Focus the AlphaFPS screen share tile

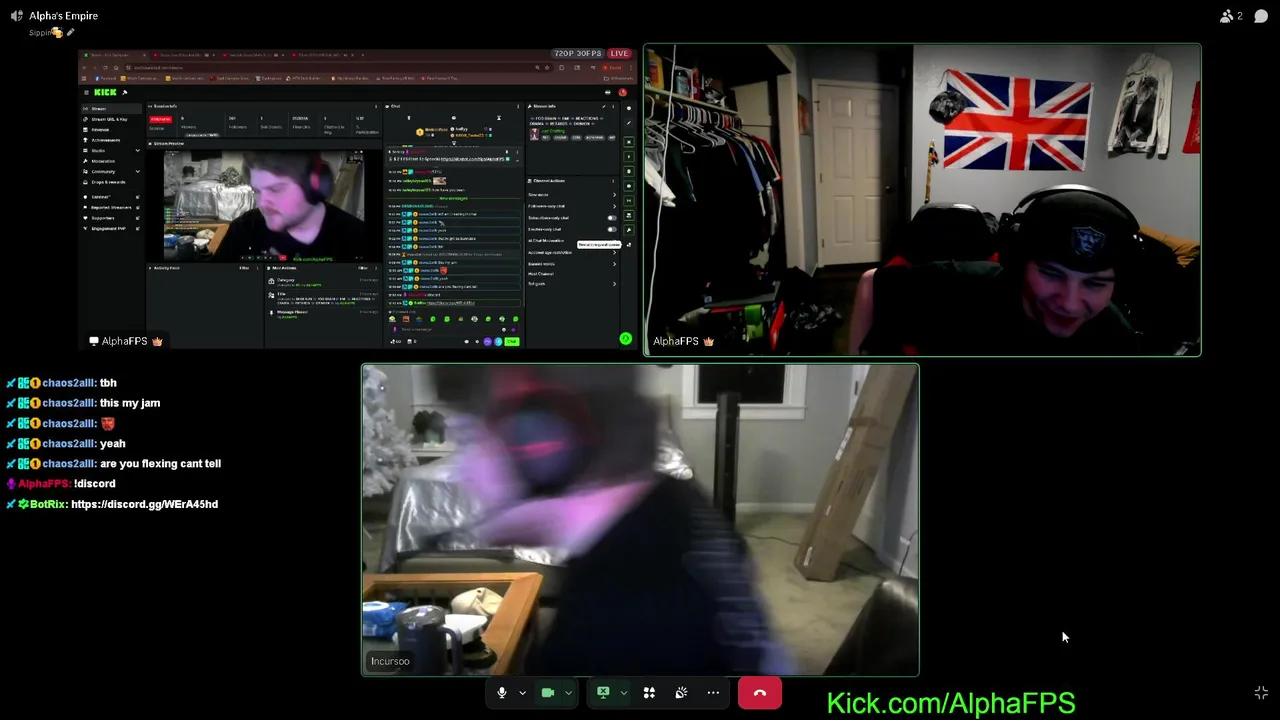(358, 200)
